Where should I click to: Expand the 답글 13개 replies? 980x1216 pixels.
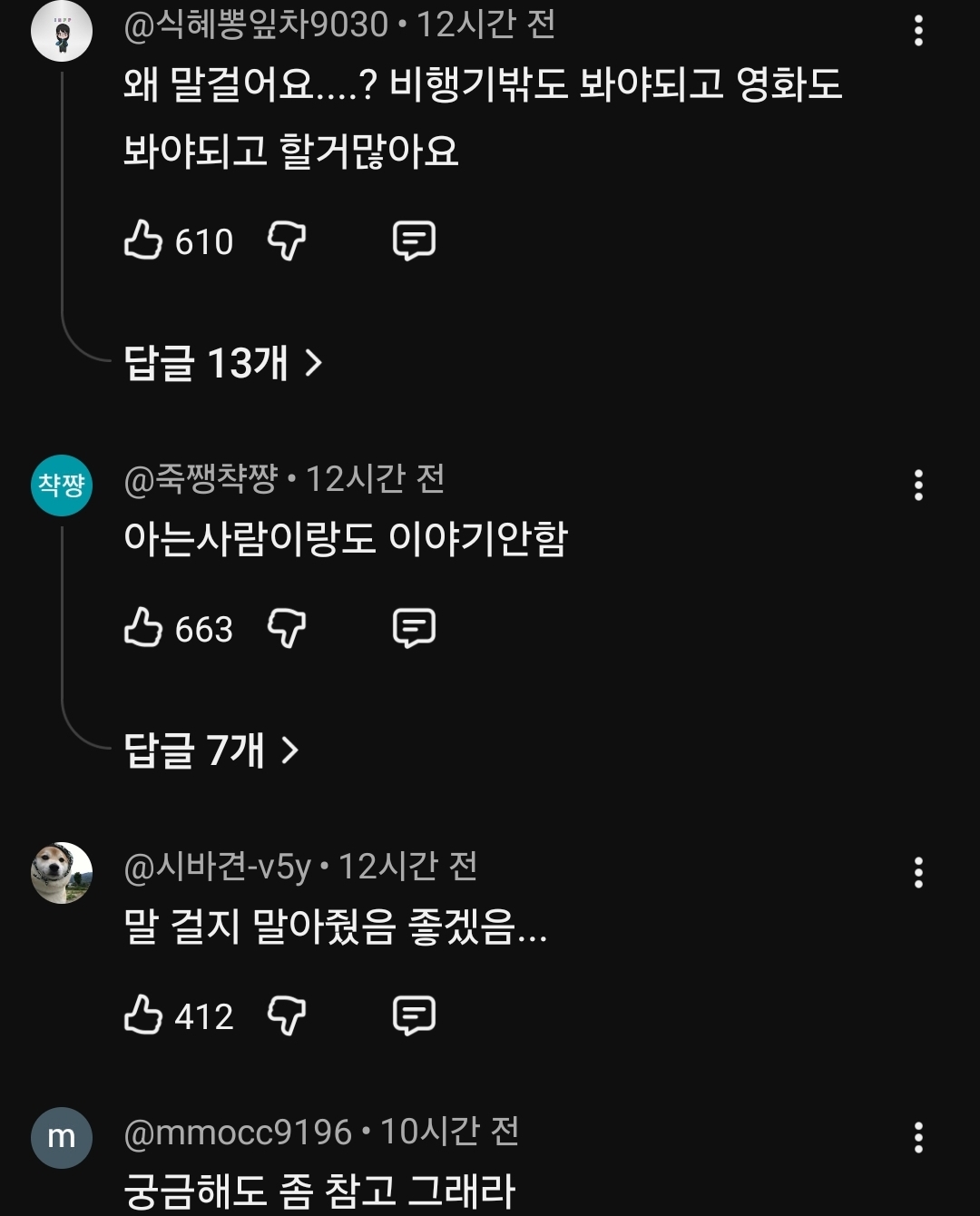point(223,363)
